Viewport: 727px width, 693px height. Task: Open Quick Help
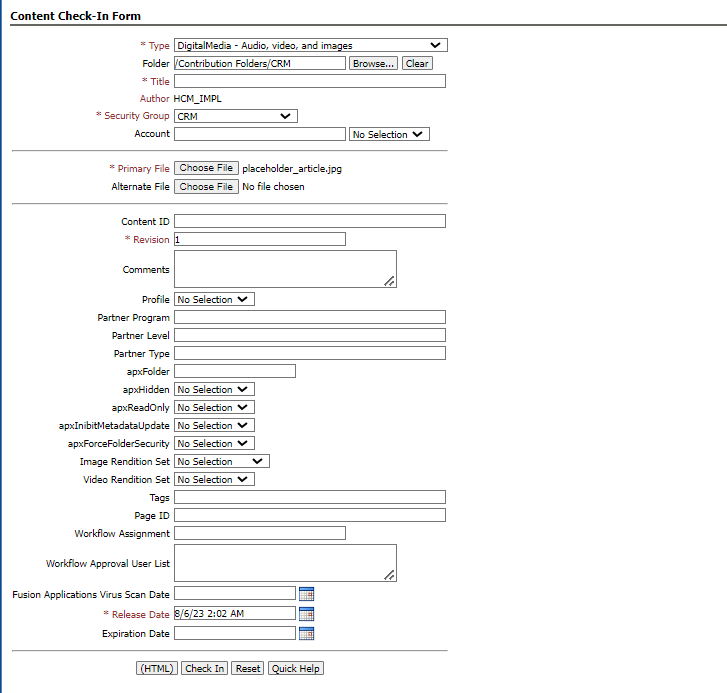(296, 668)
